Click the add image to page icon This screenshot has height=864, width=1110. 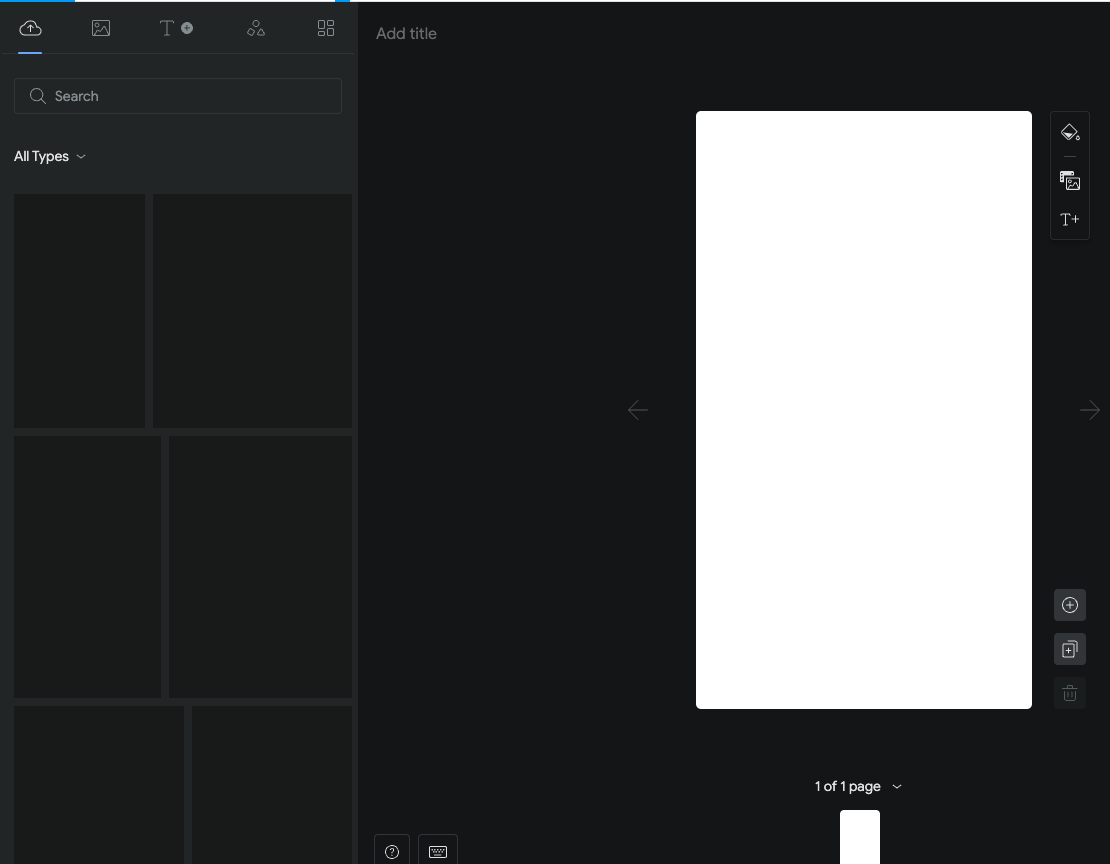pyautogui.click(x=1070, y=181)
